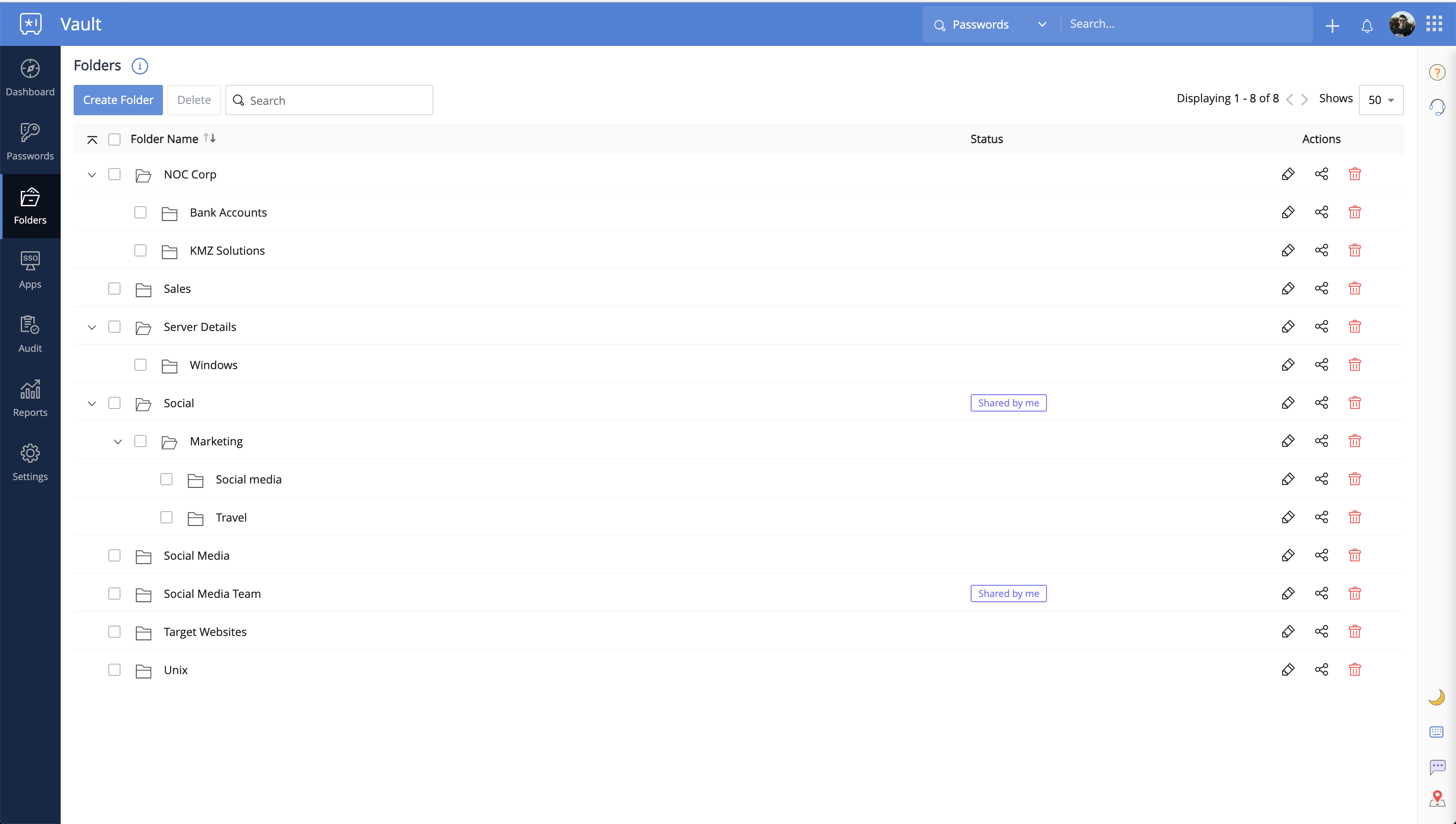1456x824 pixels.
Task: Click the Create Folder button
Action: 118,100
